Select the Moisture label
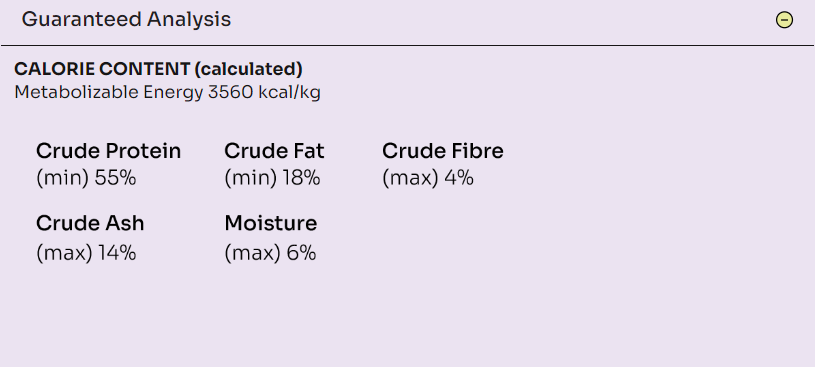This screenshot has width=815, height=367. tap(271, 224)
